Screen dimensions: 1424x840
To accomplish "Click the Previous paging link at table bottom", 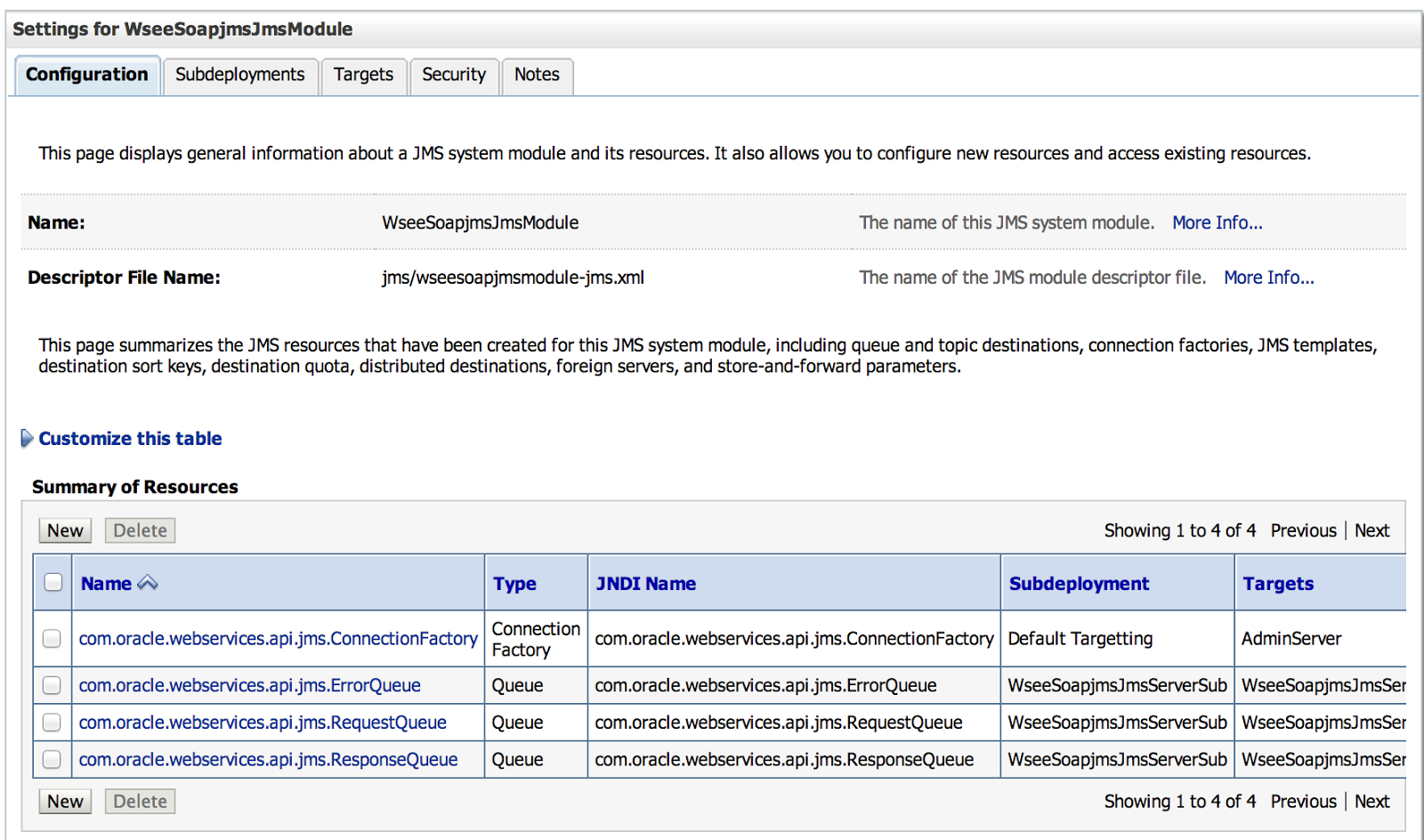I will pyautogui.click(x=1303, y=801).
